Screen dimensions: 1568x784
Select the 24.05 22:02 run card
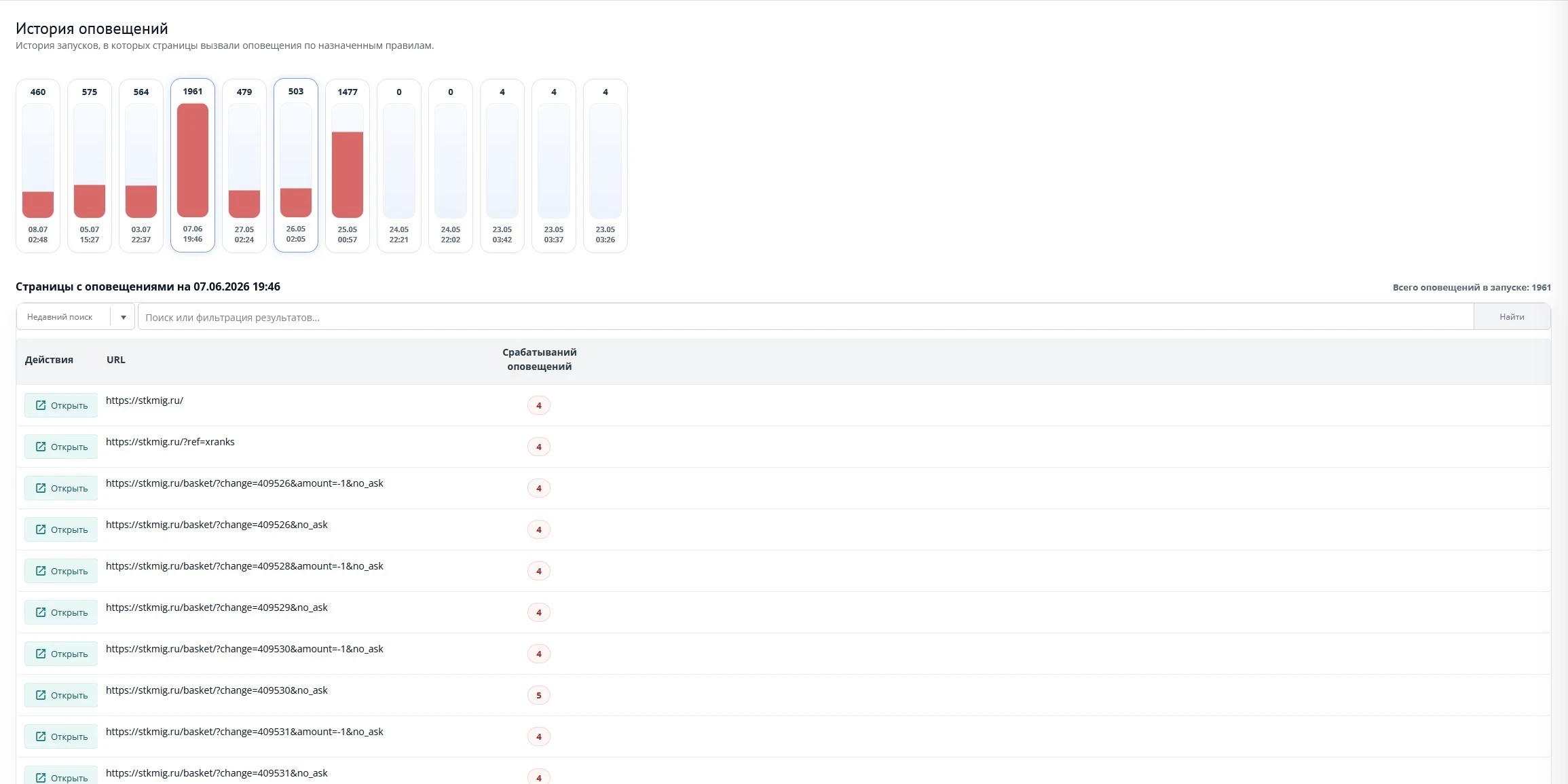[x=451, y=166]
